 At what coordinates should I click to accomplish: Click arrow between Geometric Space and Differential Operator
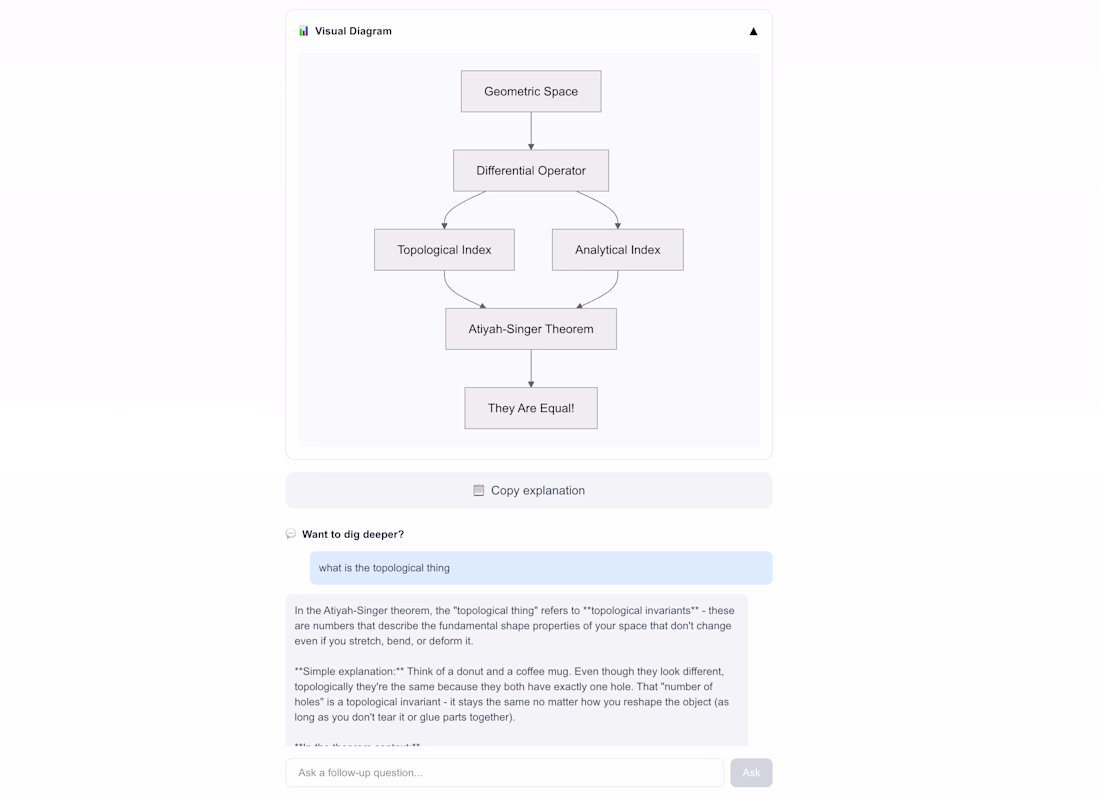[x=531, y=131]
